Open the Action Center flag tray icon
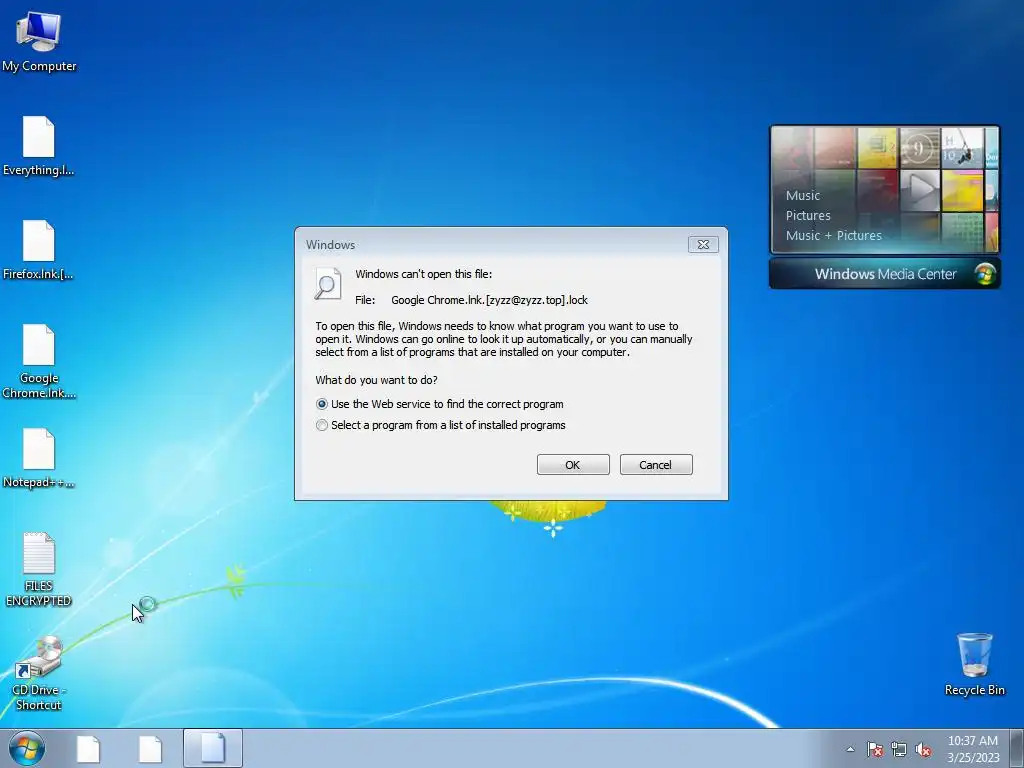Screen dimensions: 1024x768 coord(875,749)
